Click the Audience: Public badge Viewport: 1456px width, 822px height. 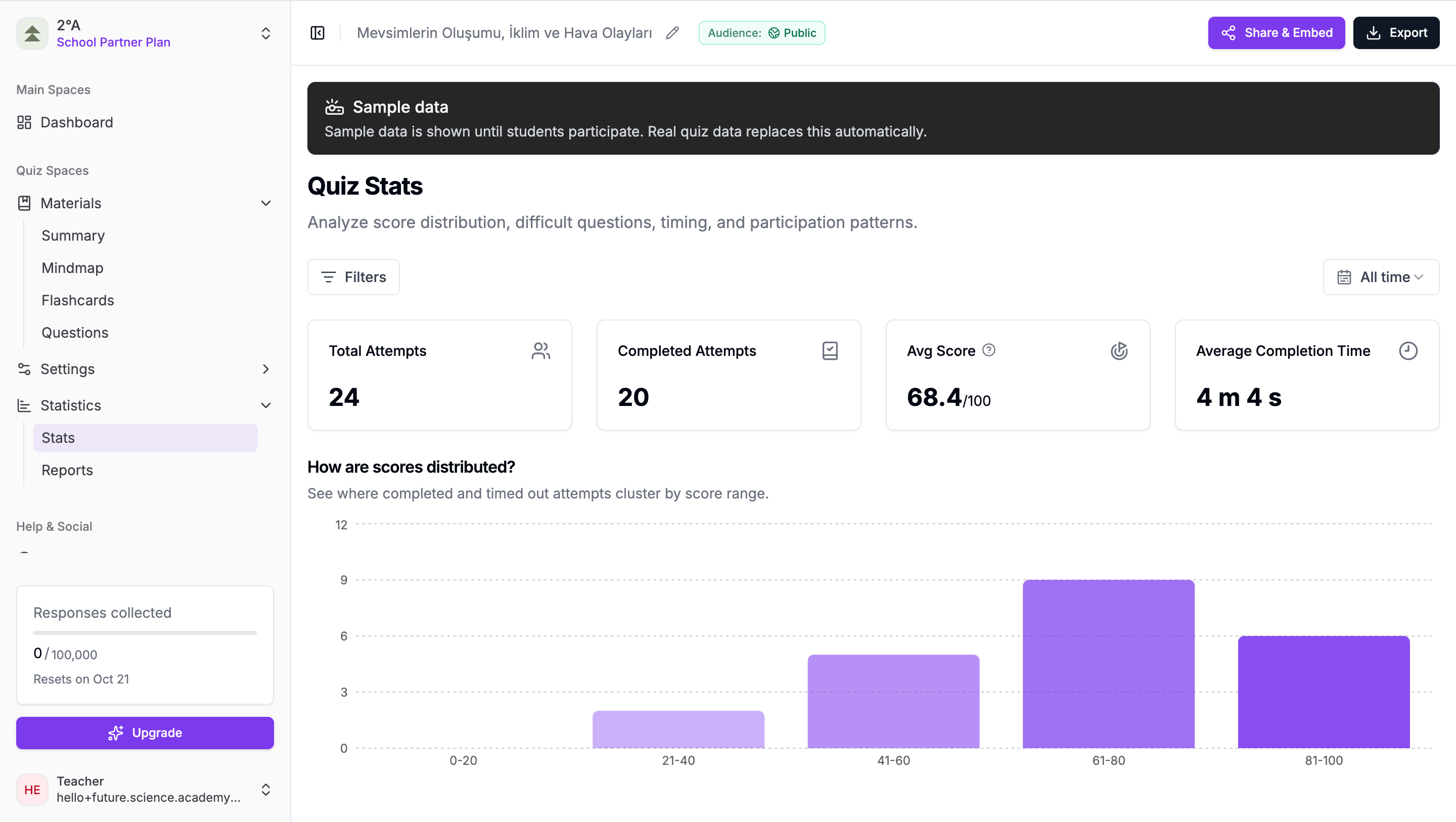point(762,33)
